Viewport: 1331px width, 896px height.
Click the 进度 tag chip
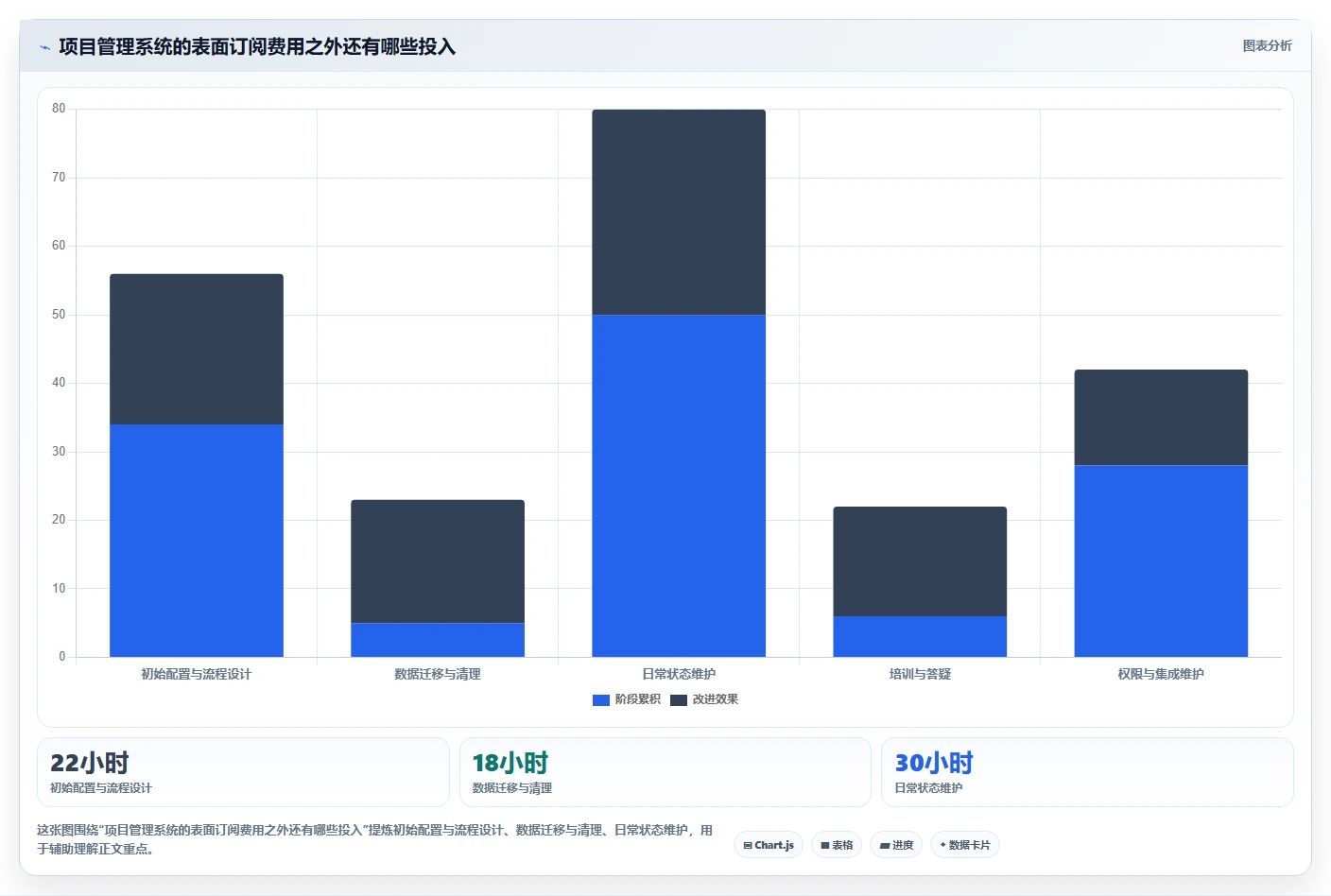coord(896,845)
